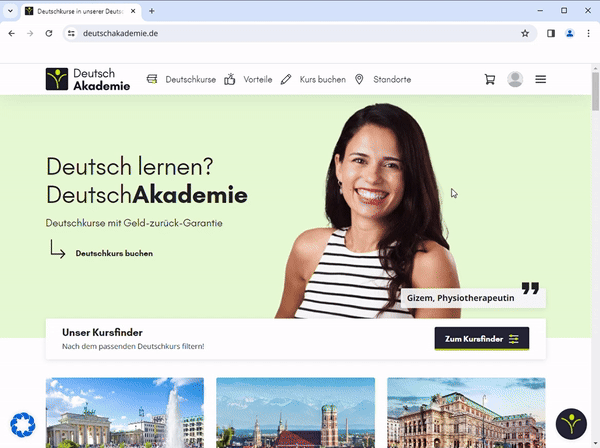Minimize the browser window
This screenshot has height=448, width=600.
tap(540, 11)
